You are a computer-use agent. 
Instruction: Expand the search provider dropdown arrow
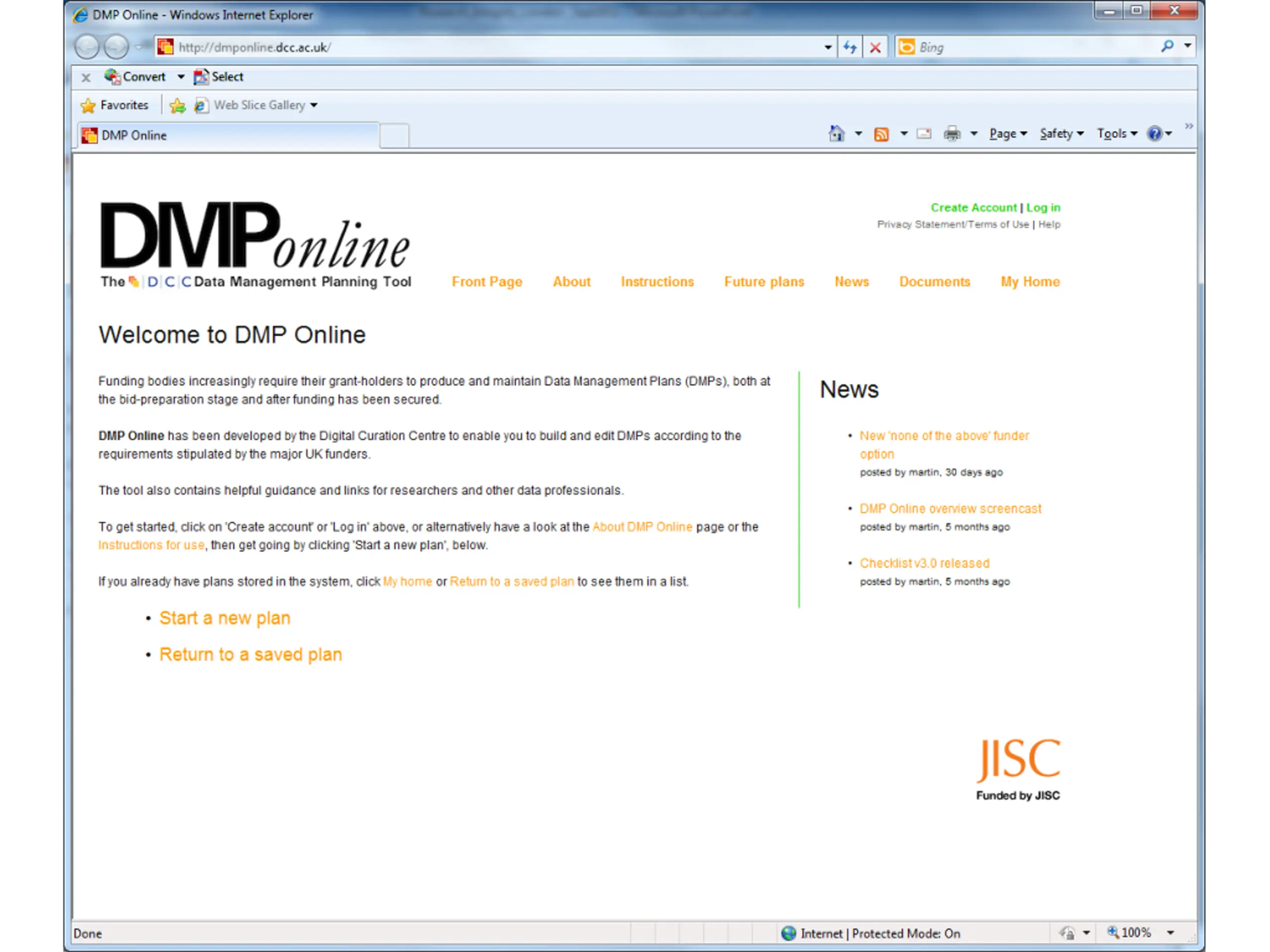click(1187, 46)
